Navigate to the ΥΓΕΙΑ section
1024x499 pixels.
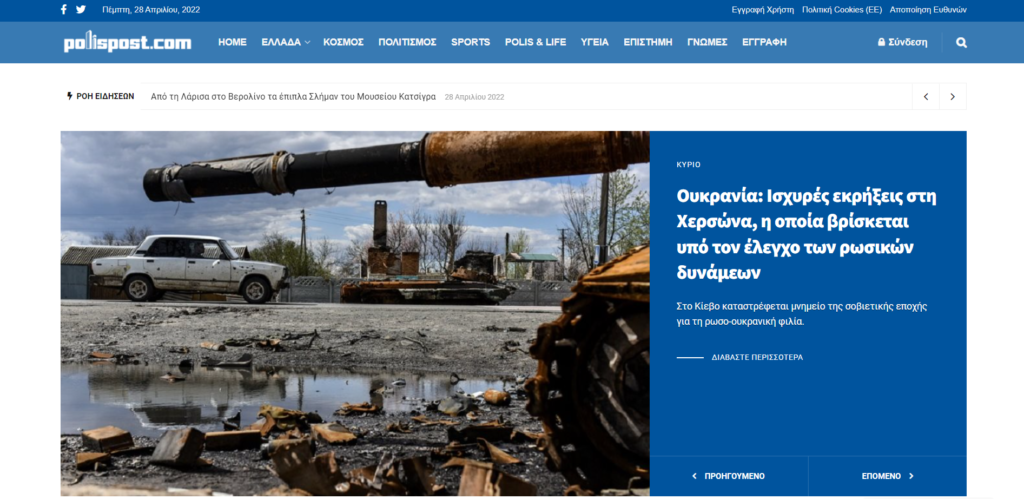click(594, 43)
